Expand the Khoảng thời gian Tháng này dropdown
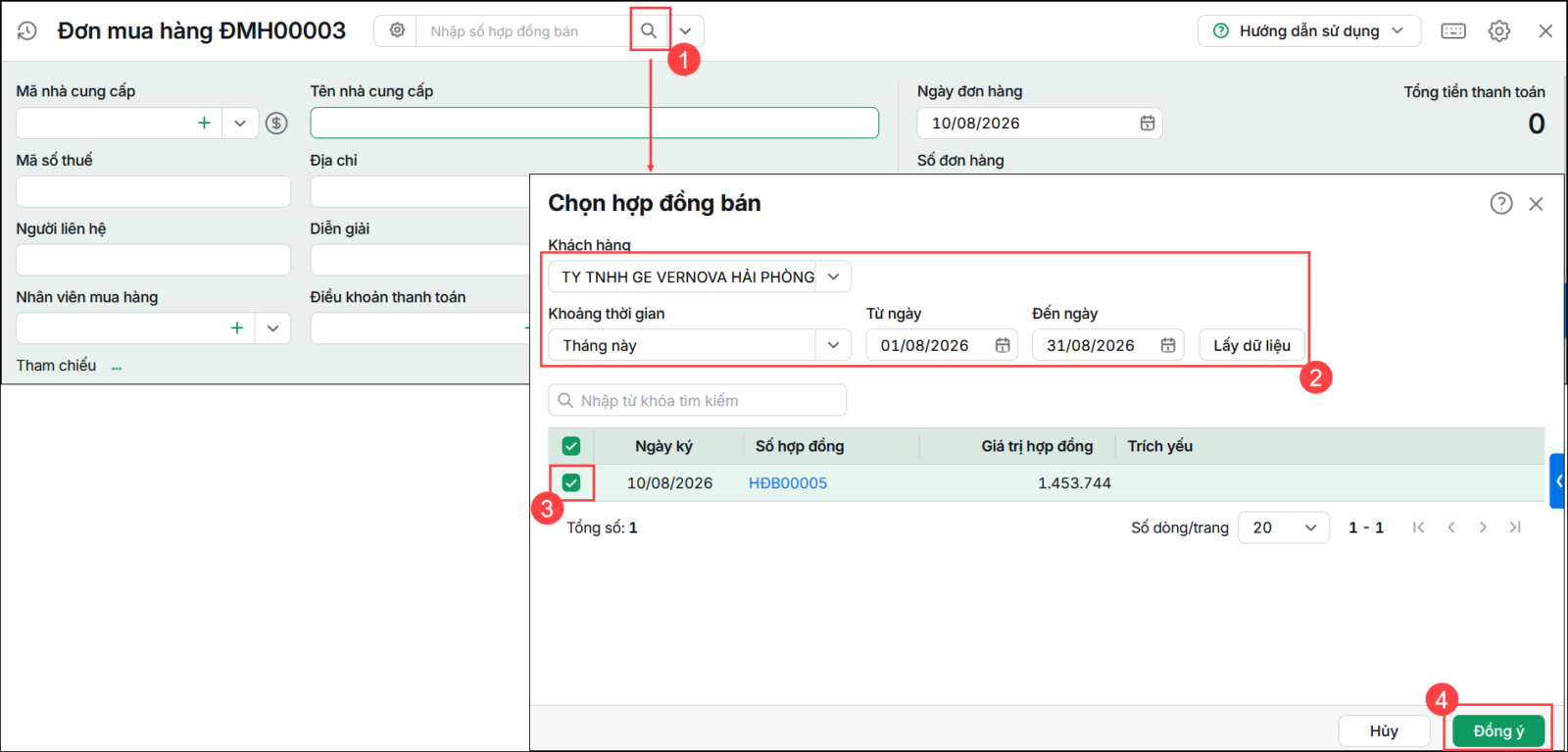Image resolution: width=1568 pixels, height=752 pixels. coord(833,345)
